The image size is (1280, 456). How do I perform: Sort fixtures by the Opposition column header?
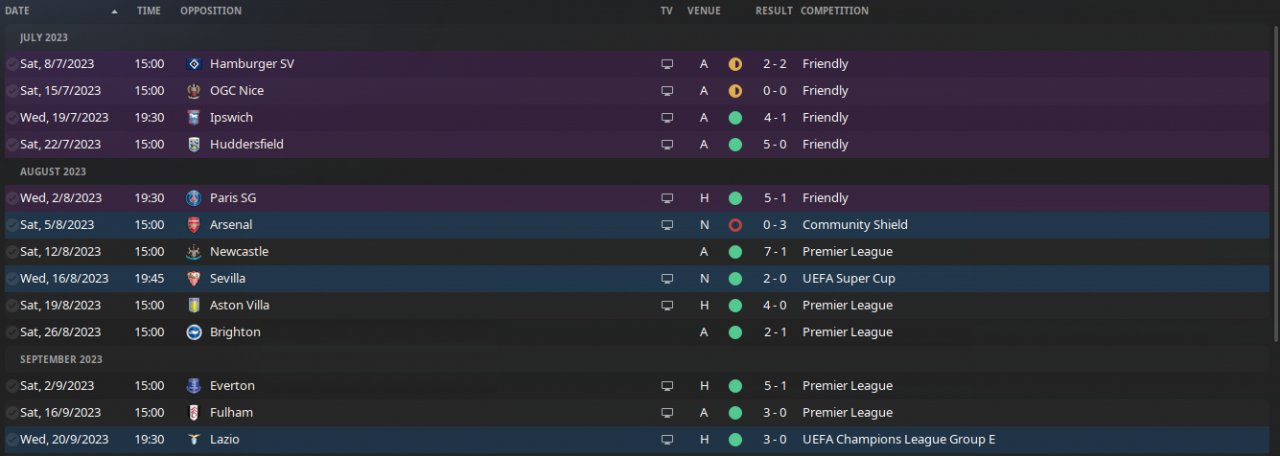point(210,11)
